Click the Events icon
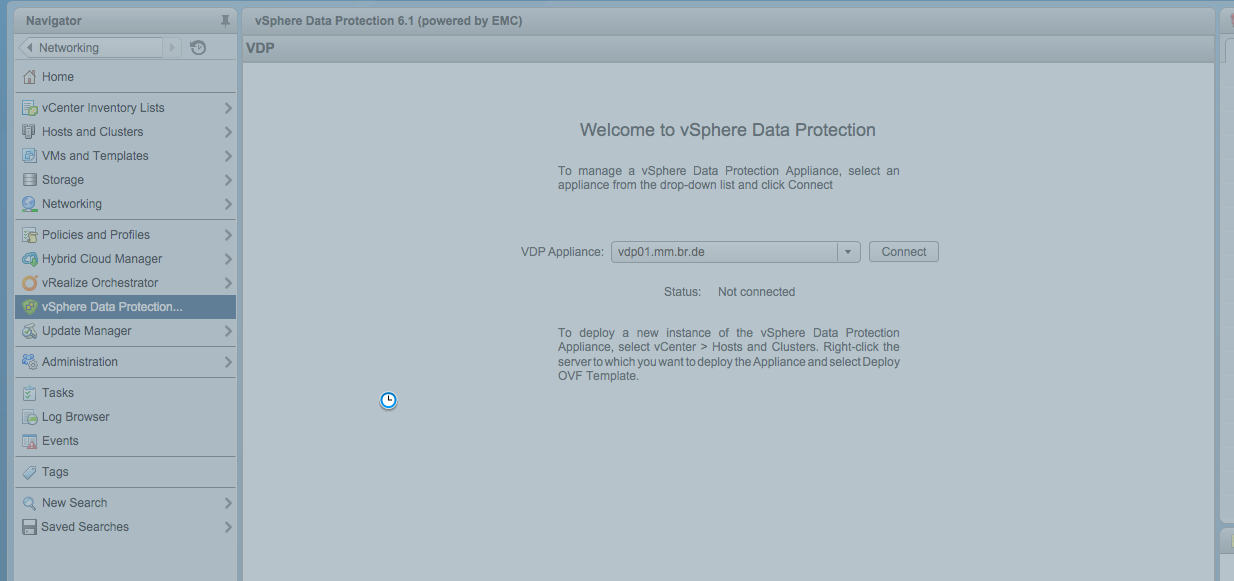The height and width of the screenshot is (581, 1234). click(x=30, y=441)
